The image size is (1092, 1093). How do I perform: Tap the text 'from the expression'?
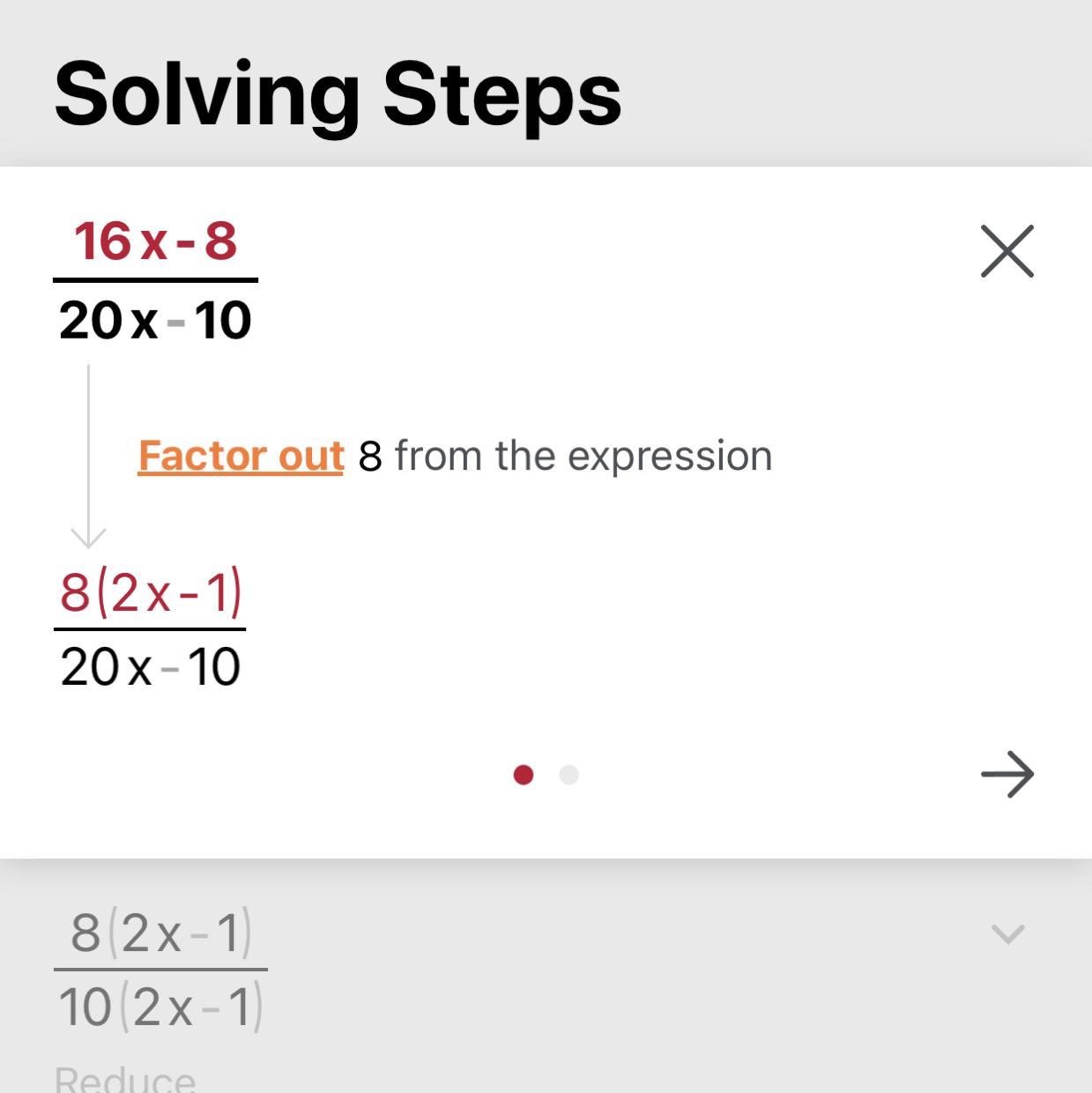[583, 457]
